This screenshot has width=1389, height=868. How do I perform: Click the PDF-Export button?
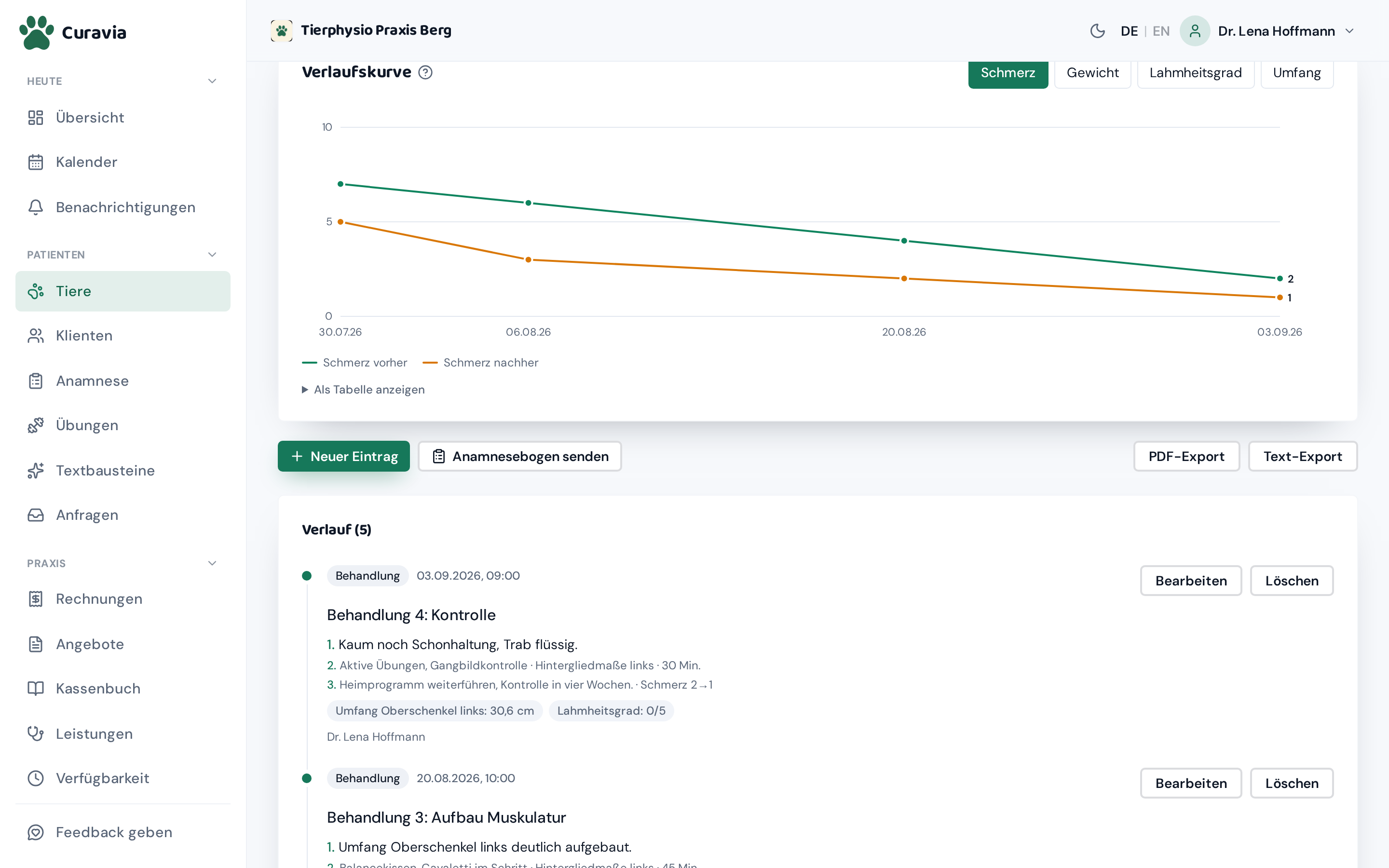click(x=1186, y=456)
